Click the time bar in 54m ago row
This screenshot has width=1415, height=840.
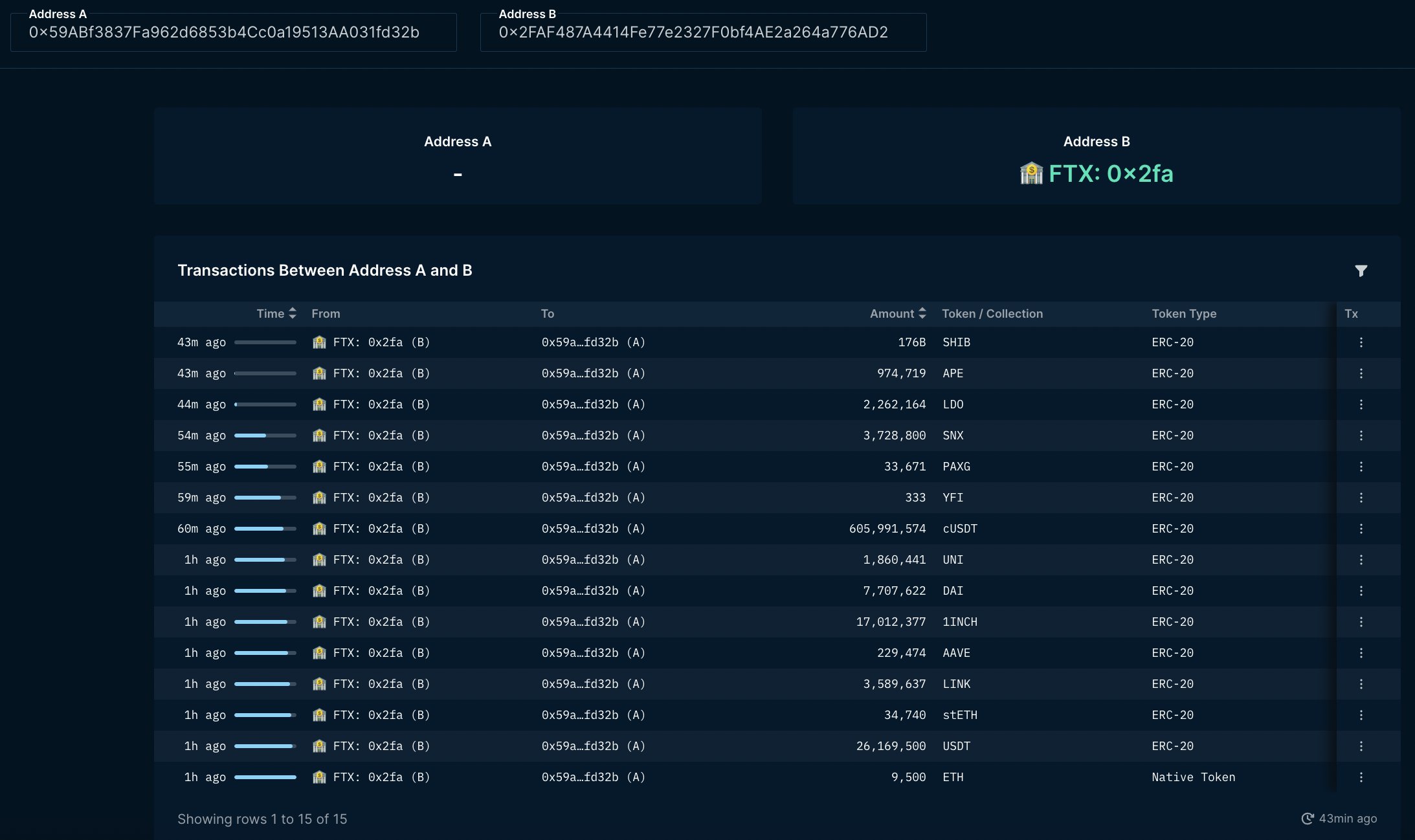pos(265,436)
